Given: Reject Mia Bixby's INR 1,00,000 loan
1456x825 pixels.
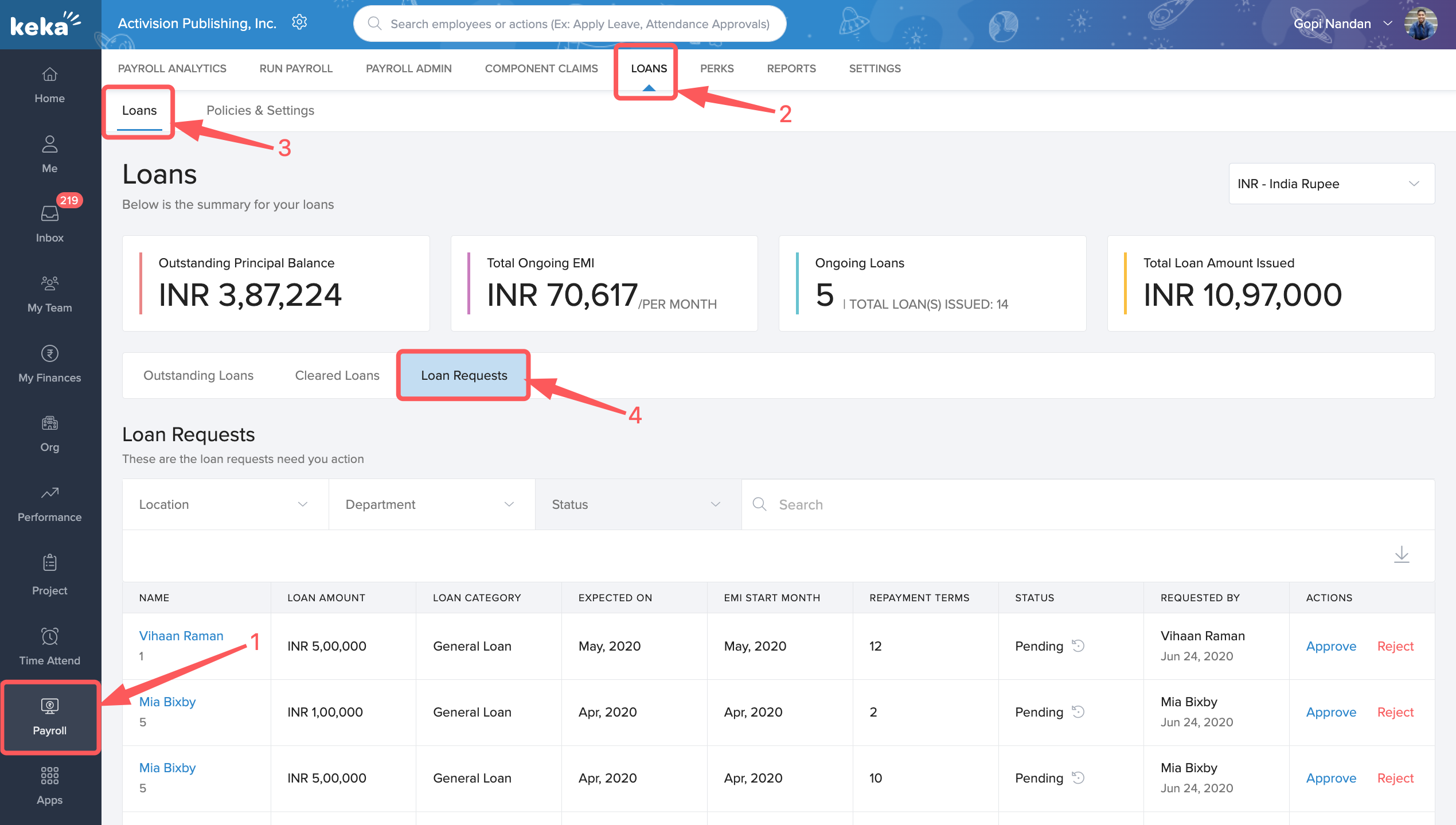Looking at the screenshot, I should (x=1395, y=712).
